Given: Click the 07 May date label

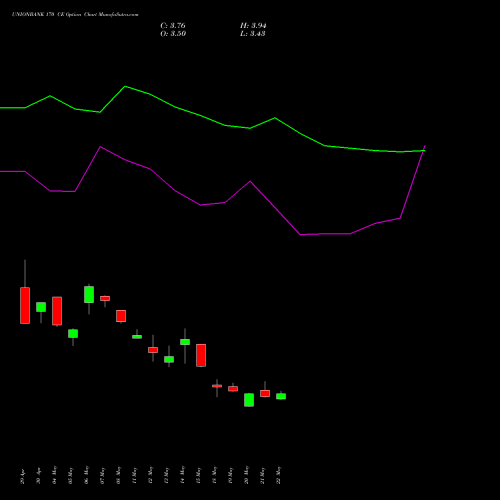Looking at the screenshot, I should (102, 475).
